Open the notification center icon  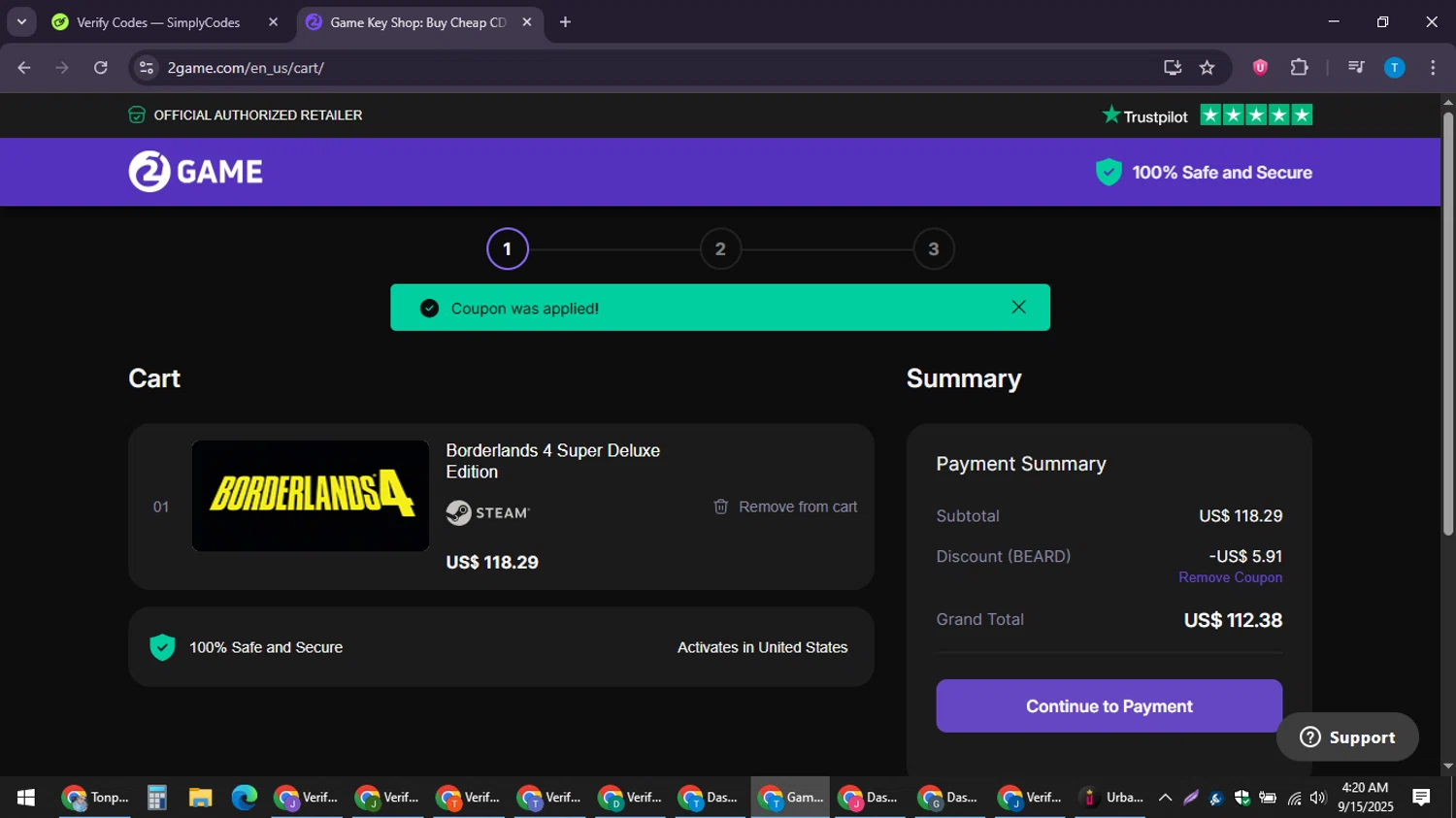[1421, 798]
